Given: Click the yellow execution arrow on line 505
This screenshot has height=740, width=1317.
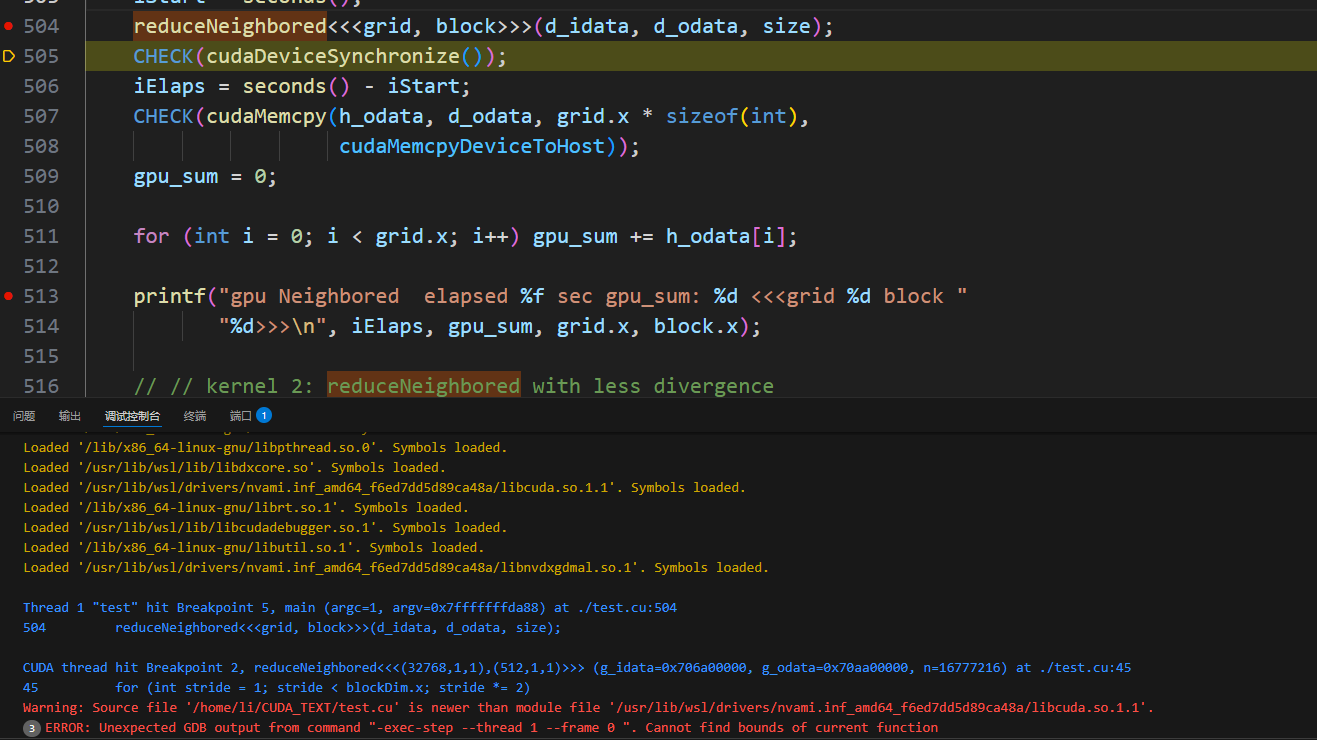Looking at the screenshot, I should click(x=9, y=56).
